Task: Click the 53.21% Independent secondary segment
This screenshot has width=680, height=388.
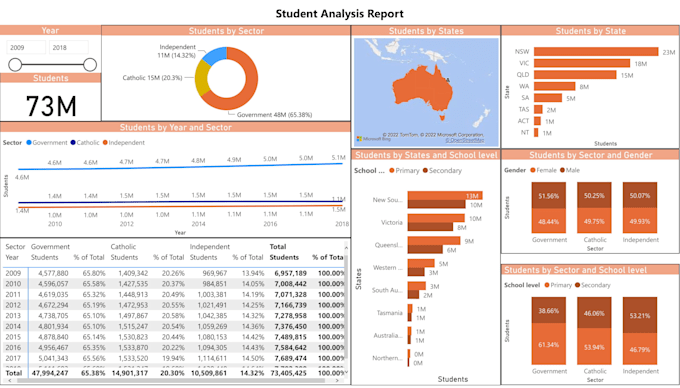Action: point(640,315)
